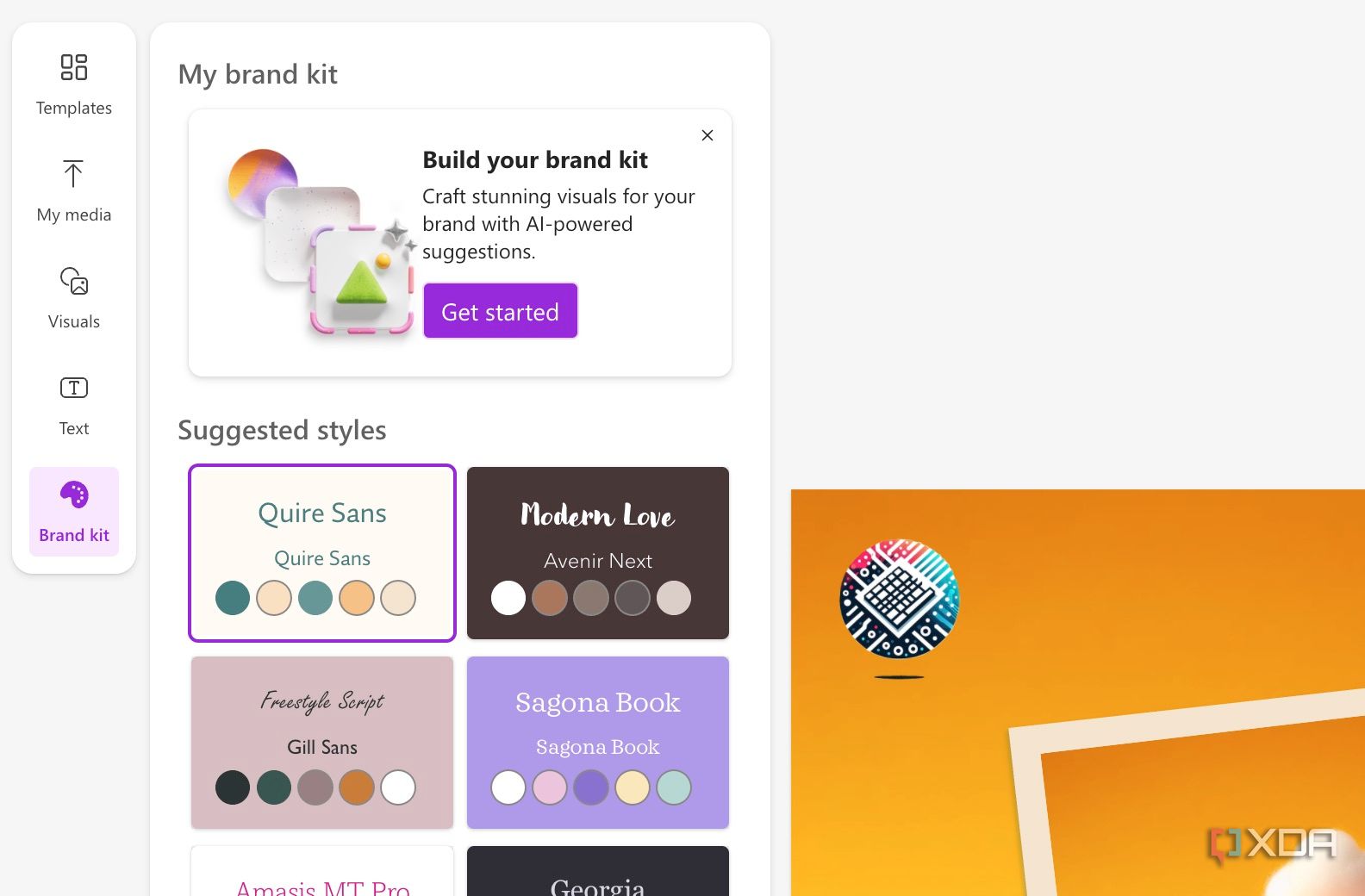
Task: Pick the orange swatch in Quire Sans card
Action: [x=357, y=598]
